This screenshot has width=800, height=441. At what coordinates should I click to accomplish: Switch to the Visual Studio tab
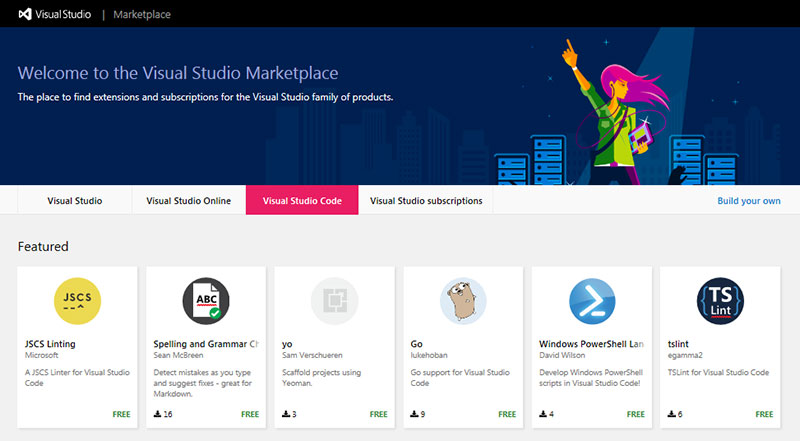pyautogui.click(x=75, y=201)
